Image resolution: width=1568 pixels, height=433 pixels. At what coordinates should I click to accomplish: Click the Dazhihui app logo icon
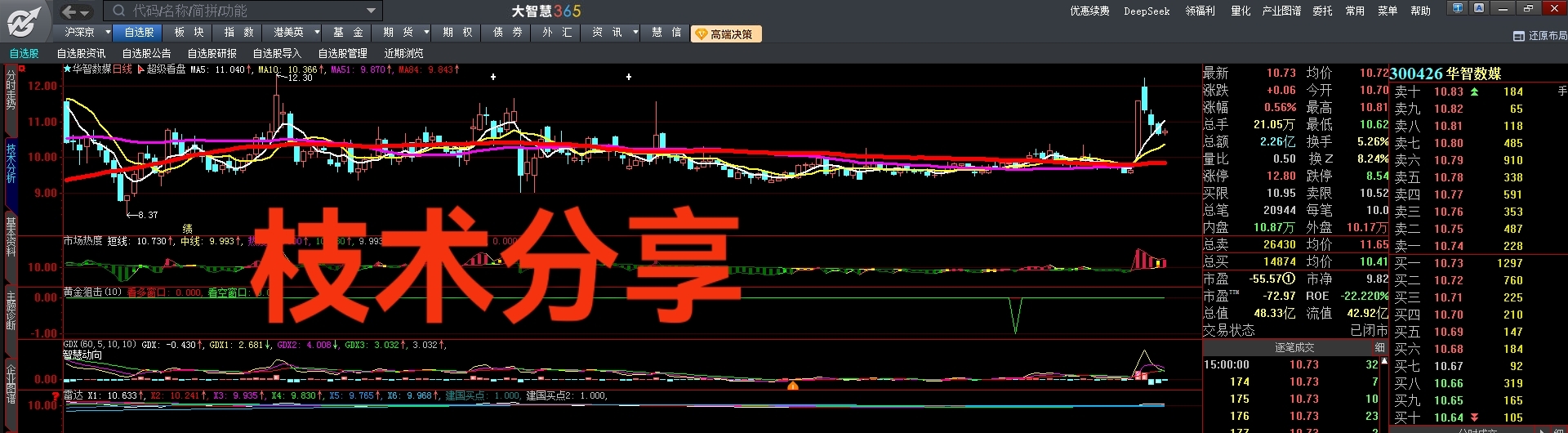(x=25, y=20)
